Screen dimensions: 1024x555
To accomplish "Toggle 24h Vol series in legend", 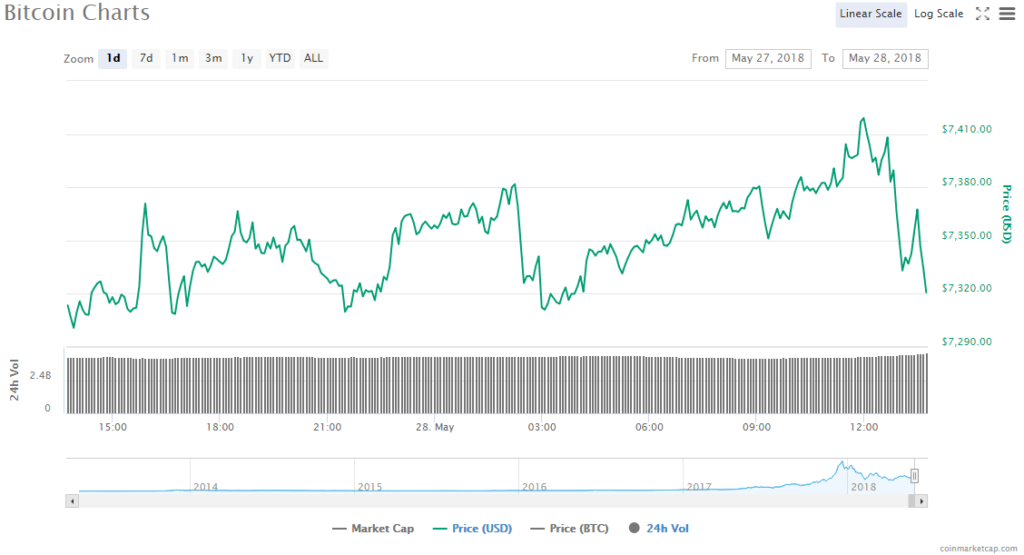I will tap(659, 528).
